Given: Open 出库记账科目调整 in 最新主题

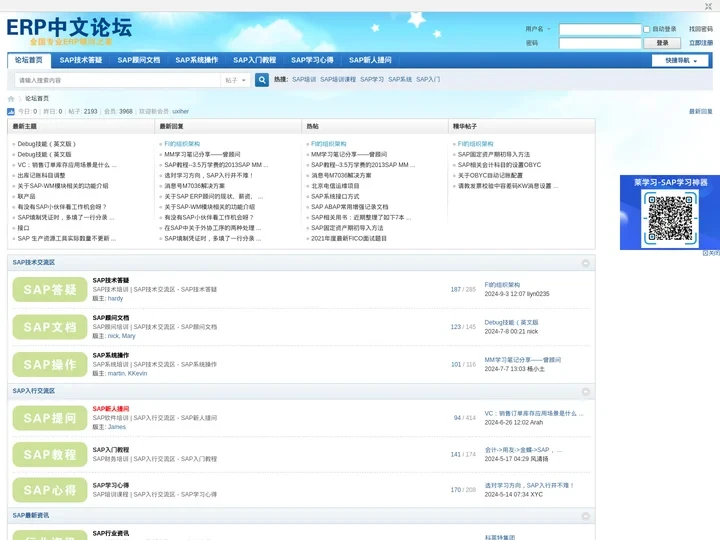Looking at the screenshot, I should pos(41,175).
